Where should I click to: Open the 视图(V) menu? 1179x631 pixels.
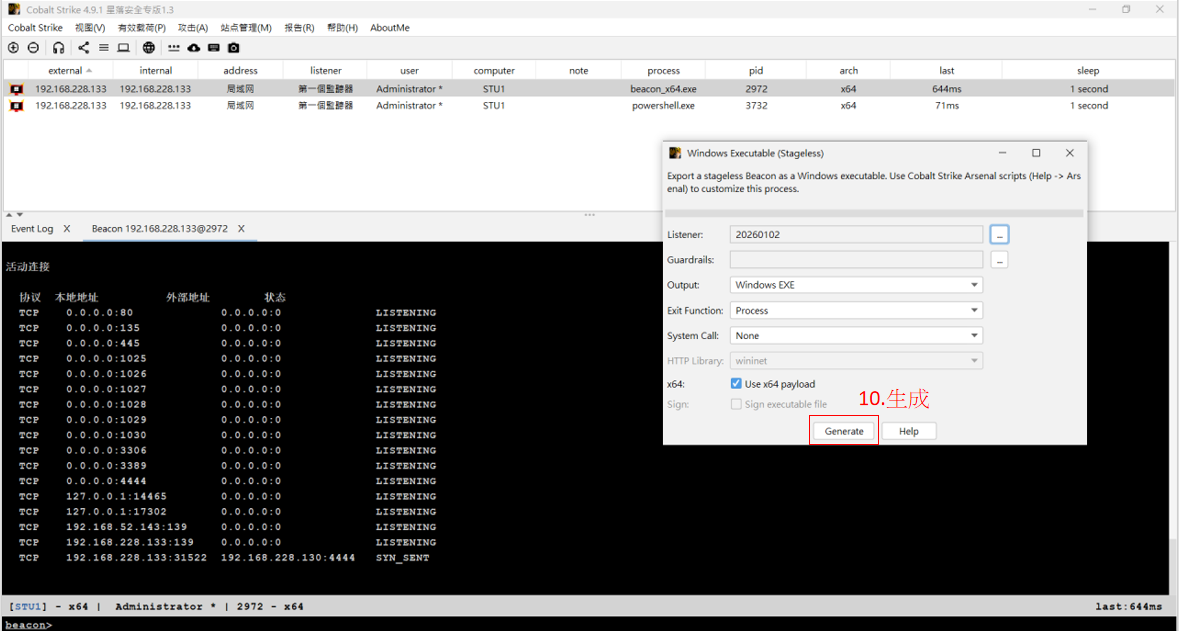90,28
